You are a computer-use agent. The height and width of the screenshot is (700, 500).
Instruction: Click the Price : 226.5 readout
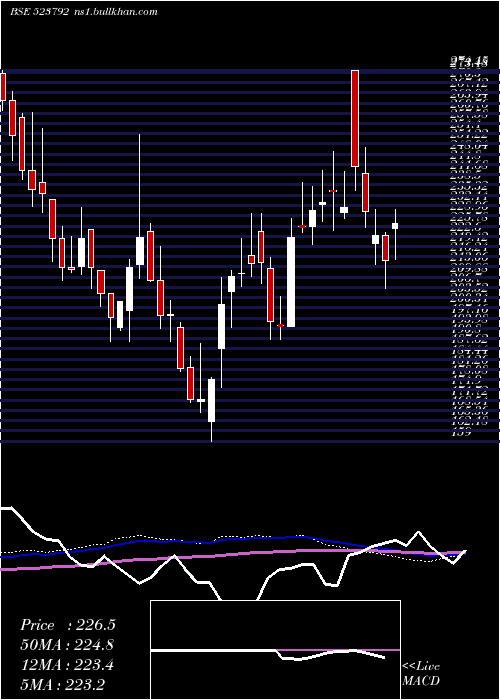68,625
